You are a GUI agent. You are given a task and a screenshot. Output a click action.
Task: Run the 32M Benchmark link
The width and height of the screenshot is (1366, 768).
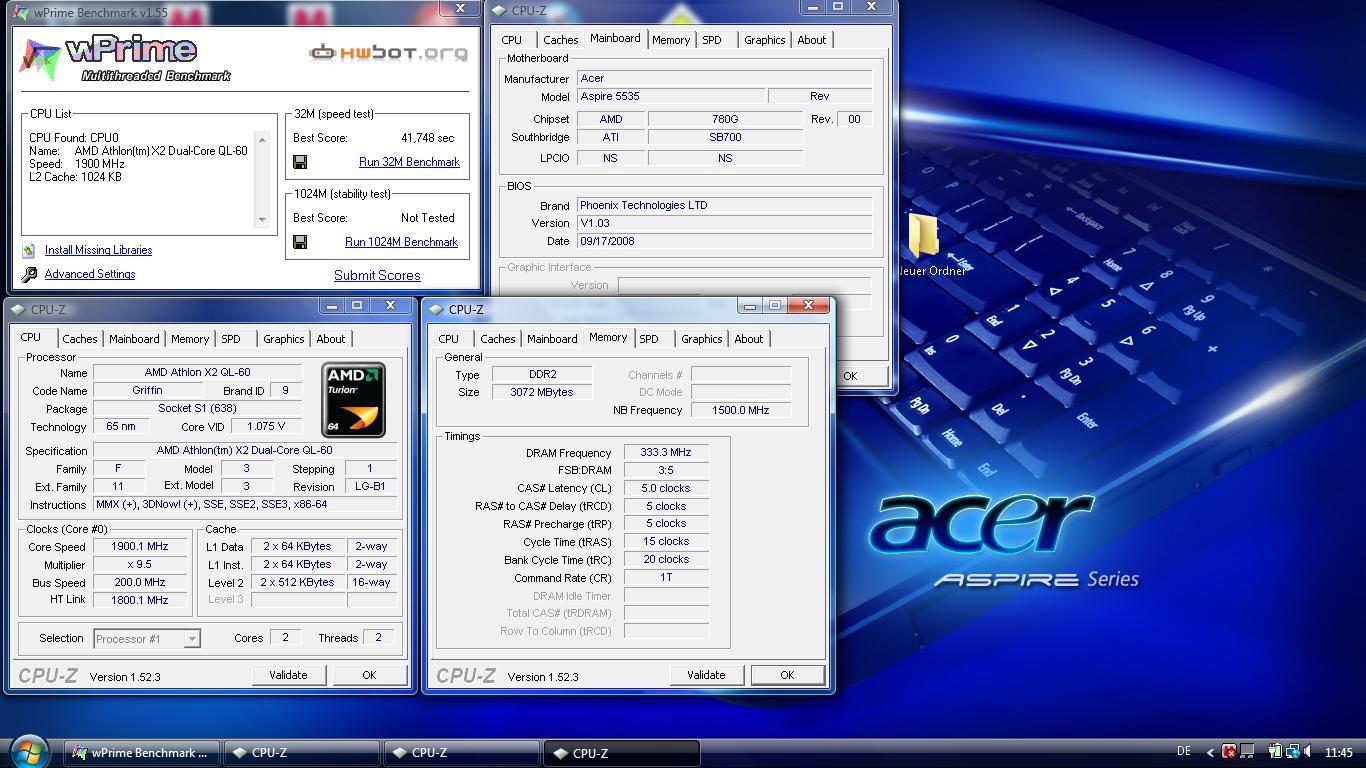[x=409, y=162]
